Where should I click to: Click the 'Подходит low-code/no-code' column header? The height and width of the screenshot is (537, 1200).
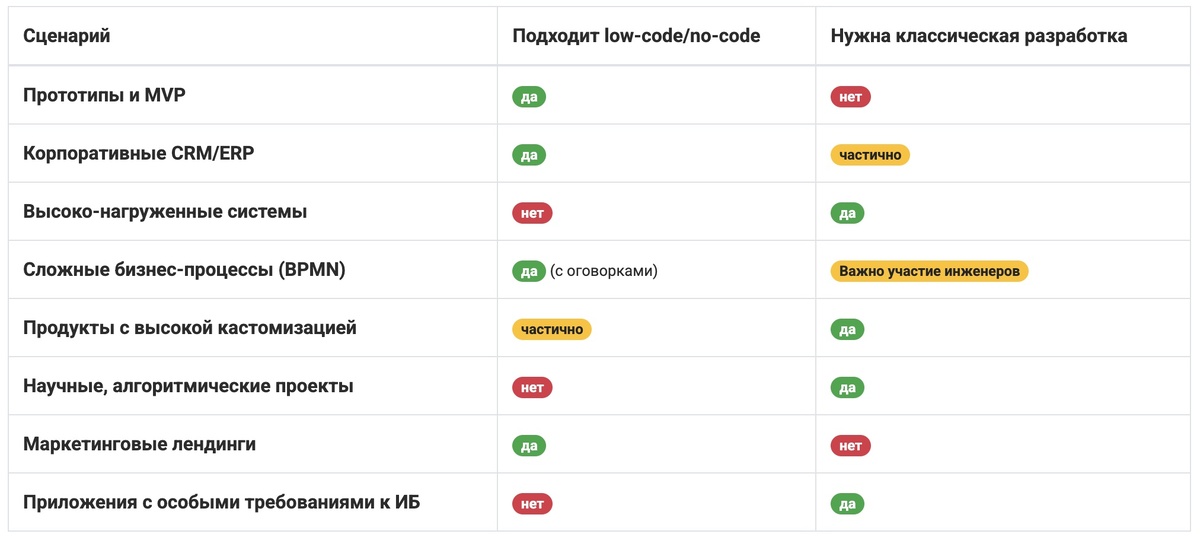(x=636, y=36)
